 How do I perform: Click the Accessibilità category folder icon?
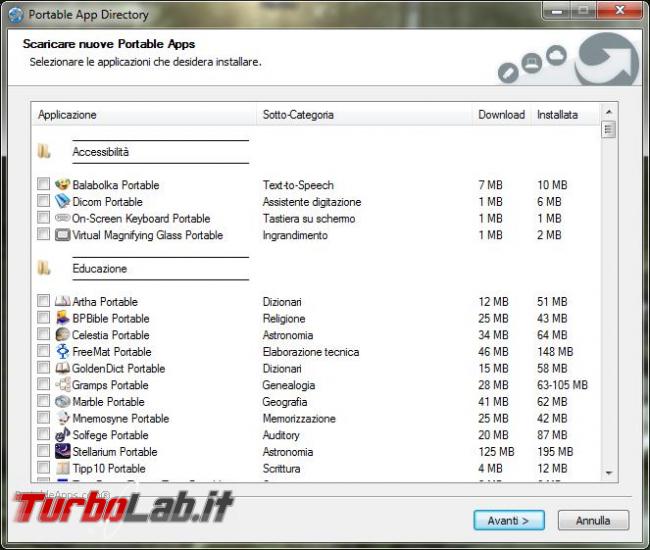pyautogui.click(x=44, y=151)
